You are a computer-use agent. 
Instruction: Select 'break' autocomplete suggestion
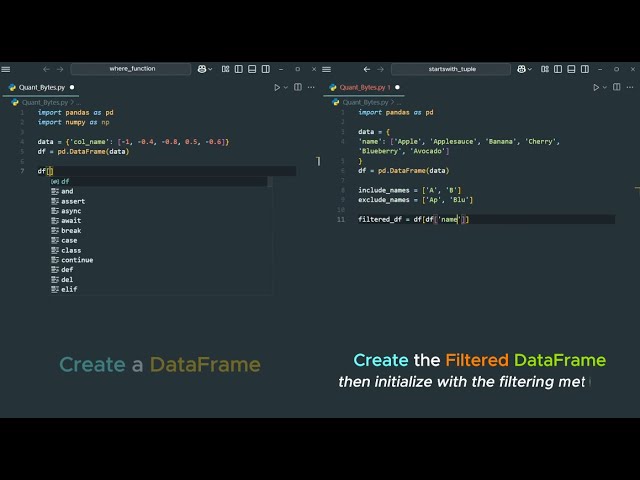[x=159, y=231]
